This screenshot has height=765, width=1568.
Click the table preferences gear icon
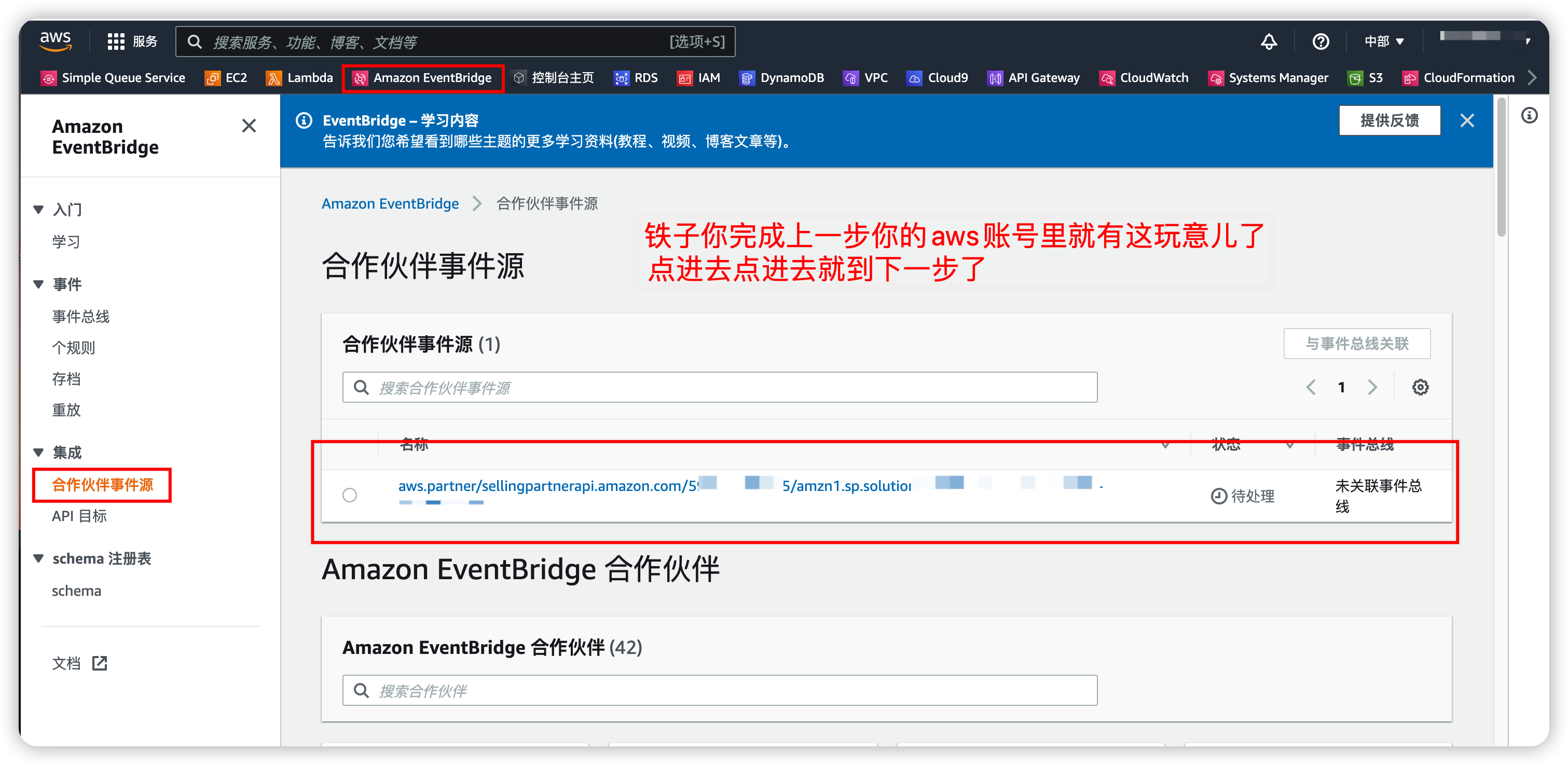(1420, 387)
